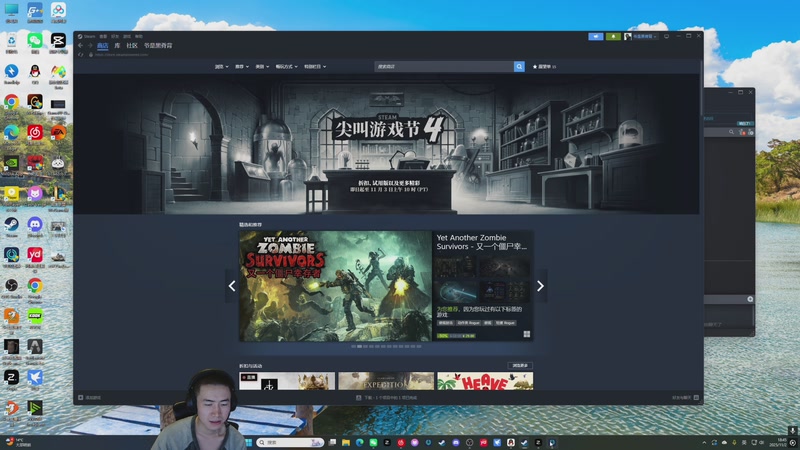Open the KOOK desktop shortcut
800x450 pixels.
tap(35, 318)
